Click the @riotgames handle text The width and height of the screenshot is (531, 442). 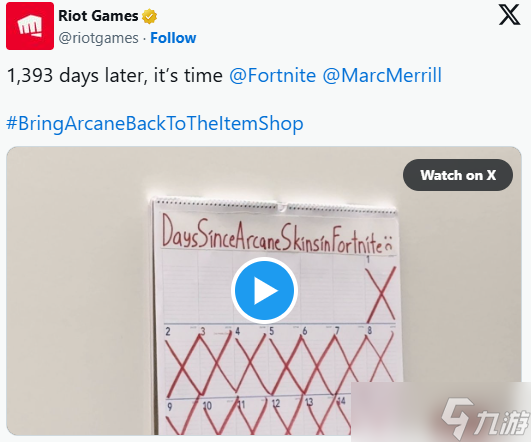99,38
